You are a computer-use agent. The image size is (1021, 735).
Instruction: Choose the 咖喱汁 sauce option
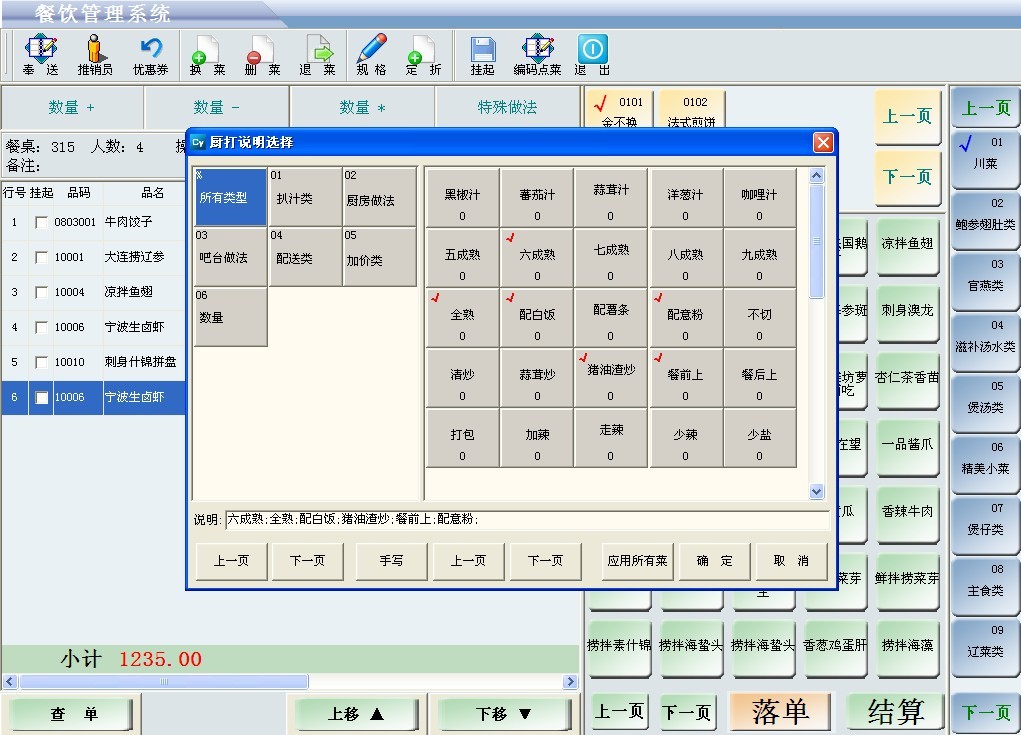(x=759, y=197)
